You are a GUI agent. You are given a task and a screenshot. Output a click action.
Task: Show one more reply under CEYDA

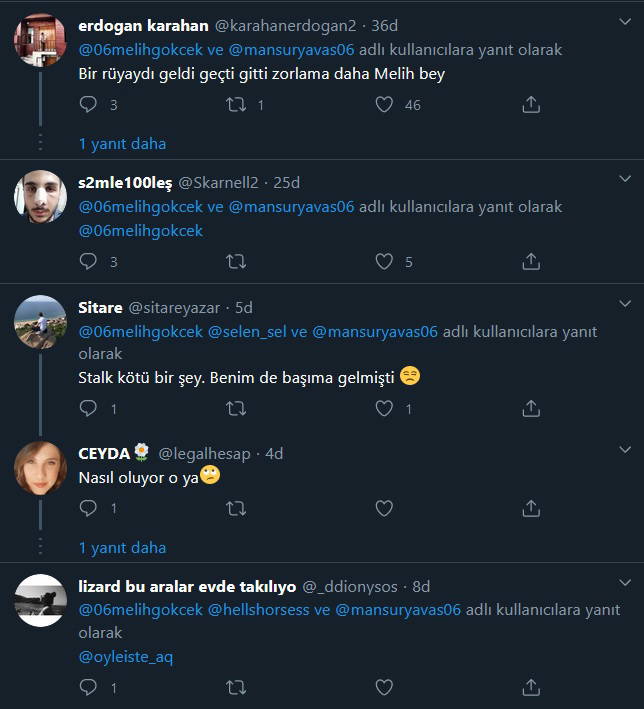tap(122, 547)
